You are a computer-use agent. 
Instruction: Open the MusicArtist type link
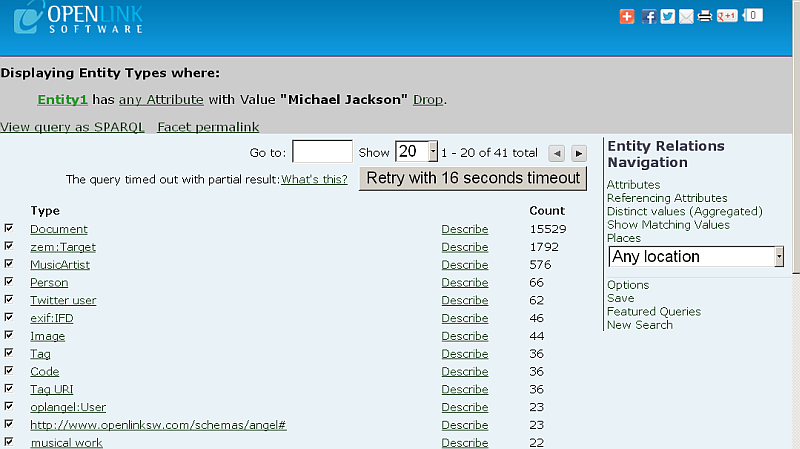pyautogui.click(x=60, y=265)
